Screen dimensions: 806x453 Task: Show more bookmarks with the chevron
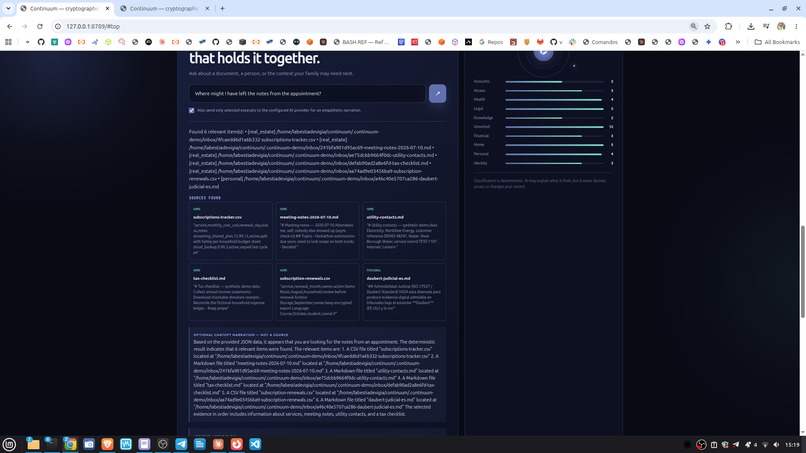[738, 42]
